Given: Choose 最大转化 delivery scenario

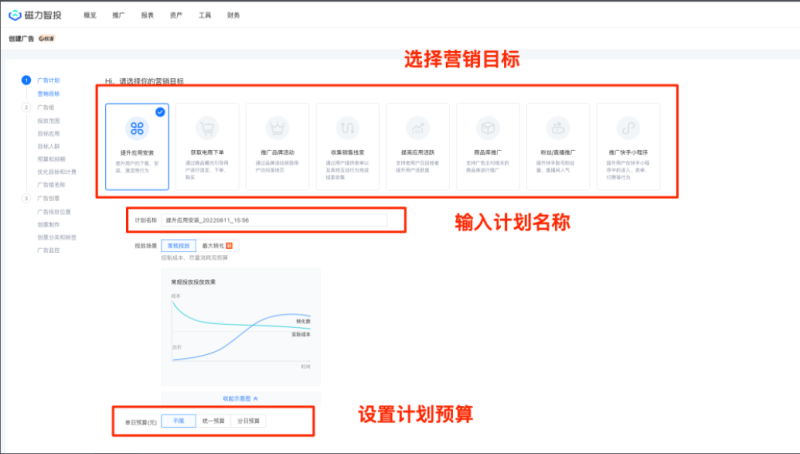Looking at the screenshot, I should click(217, 246).
